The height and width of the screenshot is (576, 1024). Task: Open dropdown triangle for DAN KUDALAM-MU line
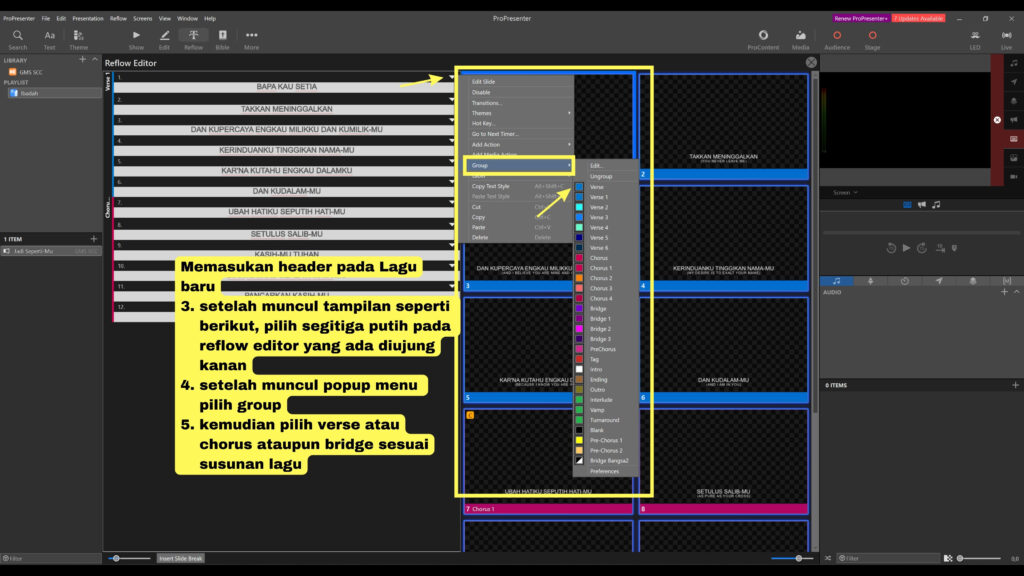tap(451, 182)
